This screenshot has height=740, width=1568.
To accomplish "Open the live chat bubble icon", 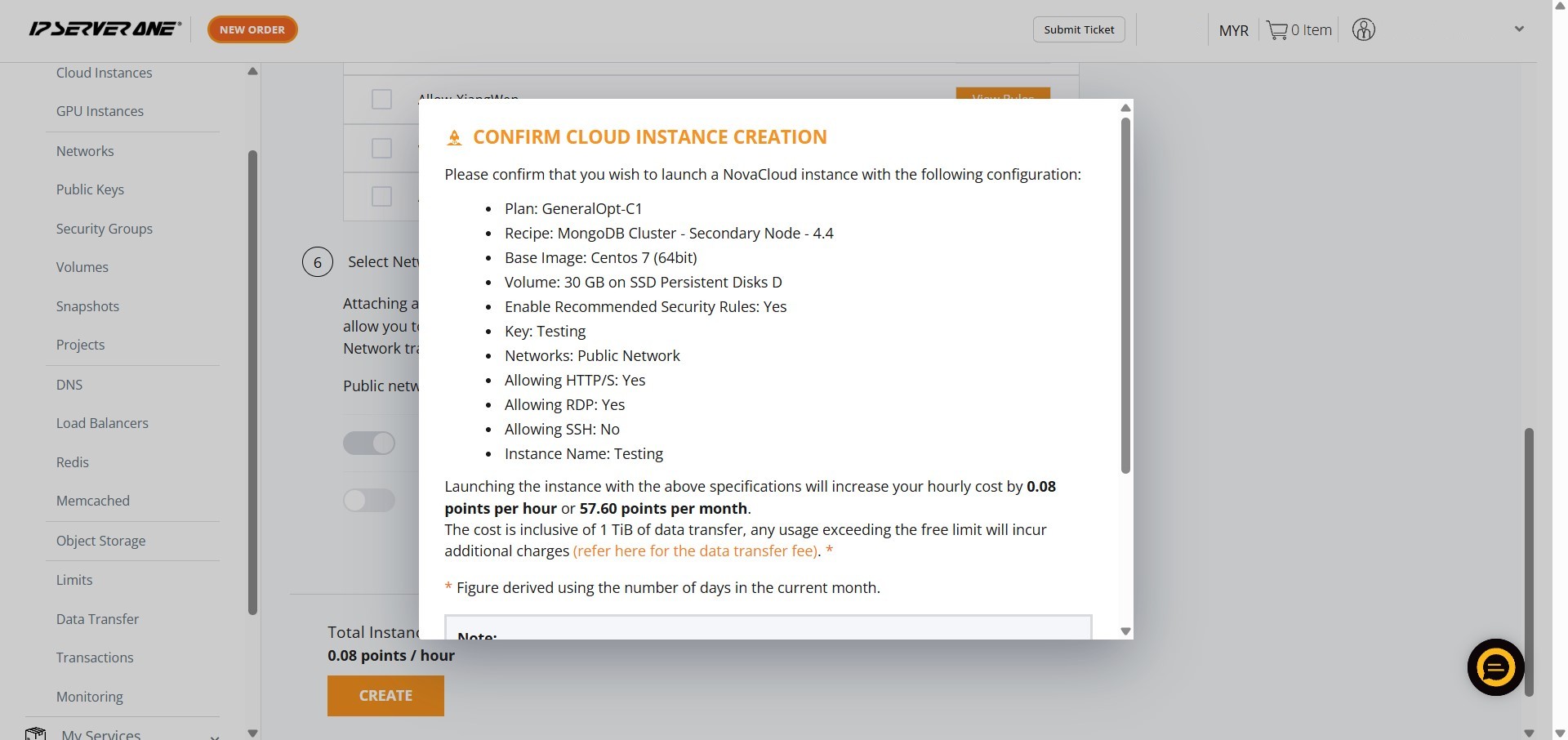I will tap(1495, 667).
